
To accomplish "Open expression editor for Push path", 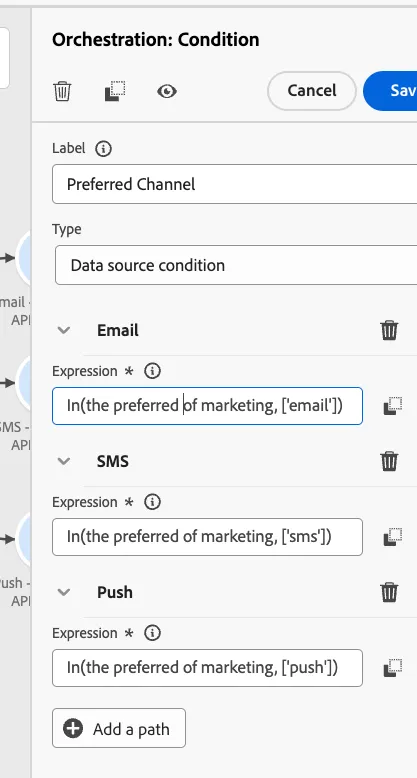I will [393, 668].
